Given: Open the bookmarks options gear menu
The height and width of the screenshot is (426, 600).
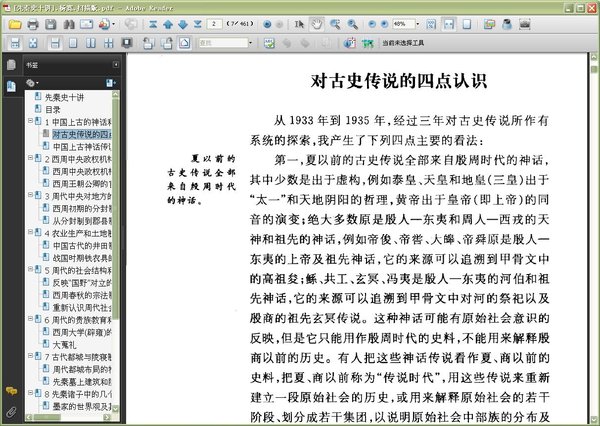Looking at the screenshot, I should (x=32, y=83).
